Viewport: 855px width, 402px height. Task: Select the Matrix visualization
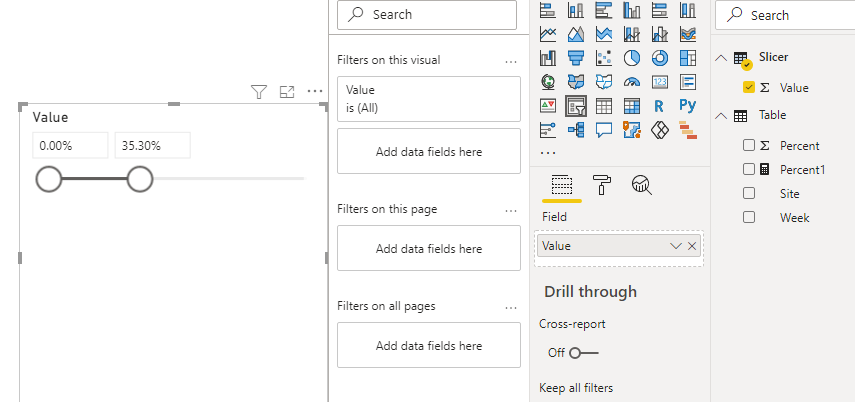pos(632,105)
